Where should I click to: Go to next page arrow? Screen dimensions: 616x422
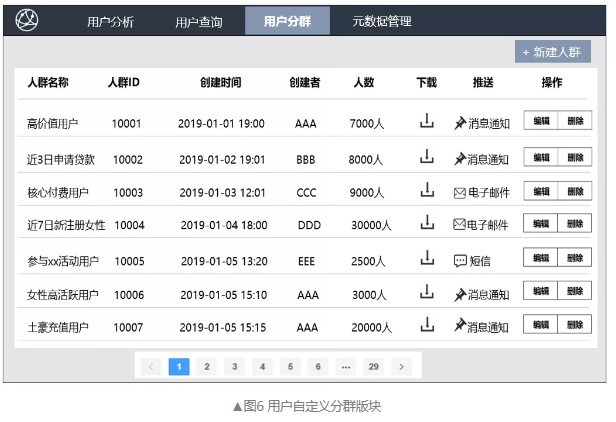(402, 367)
